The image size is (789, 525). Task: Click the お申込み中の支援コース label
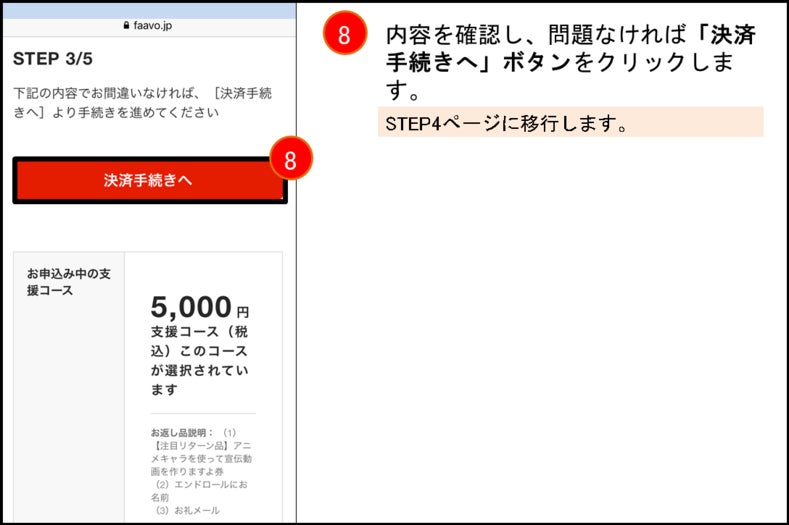(68, 282)
